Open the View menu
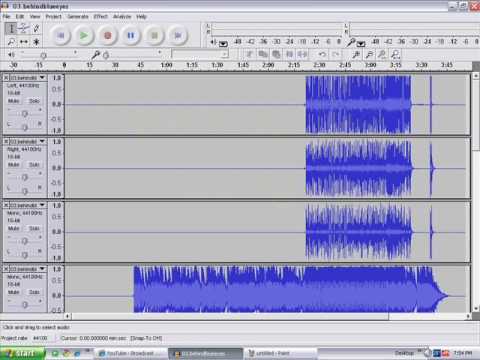The image size is (480, 360). [35, 16]
